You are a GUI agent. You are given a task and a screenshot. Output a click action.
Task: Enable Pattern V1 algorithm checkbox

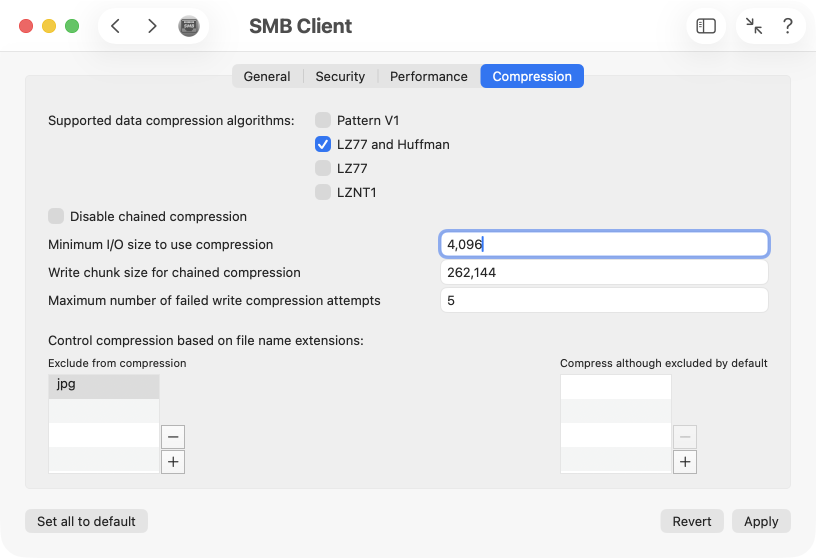click(x=323, y=120)
